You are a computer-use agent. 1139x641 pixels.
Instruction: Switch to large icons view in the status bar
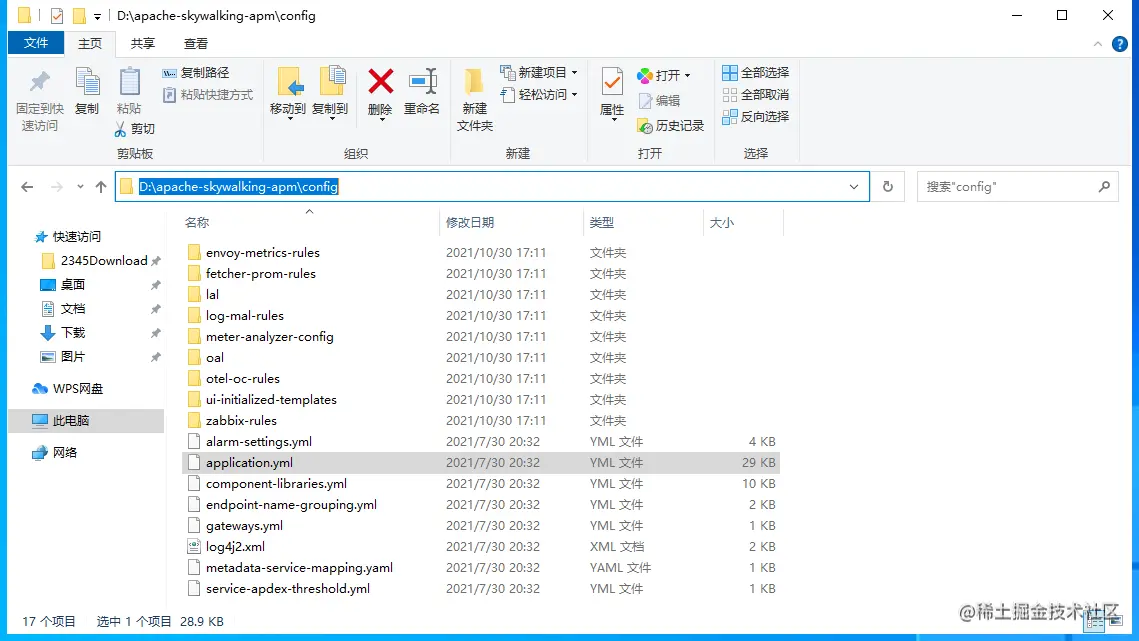[1115, 621]
